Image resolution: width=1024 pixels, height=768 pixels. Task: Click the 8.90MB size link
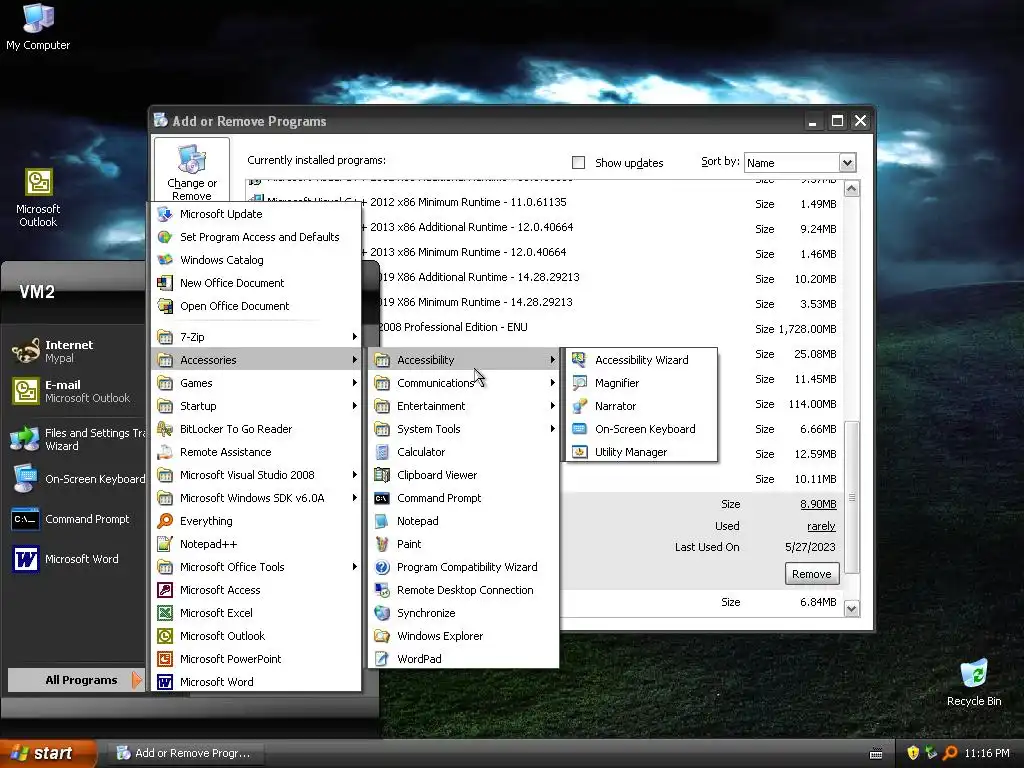(818, 504)
